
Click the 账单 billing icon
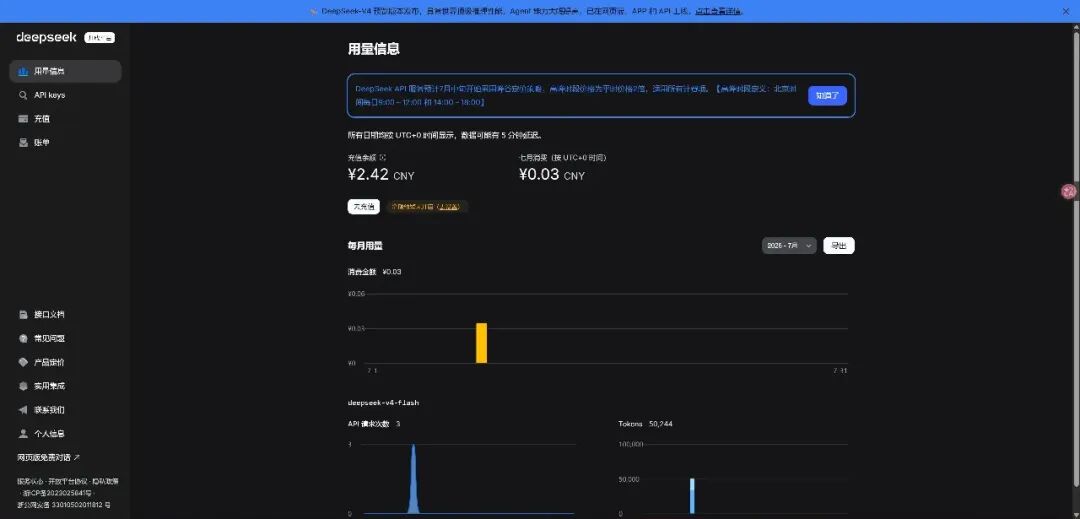pyautogui.click(x=23, y=142)
